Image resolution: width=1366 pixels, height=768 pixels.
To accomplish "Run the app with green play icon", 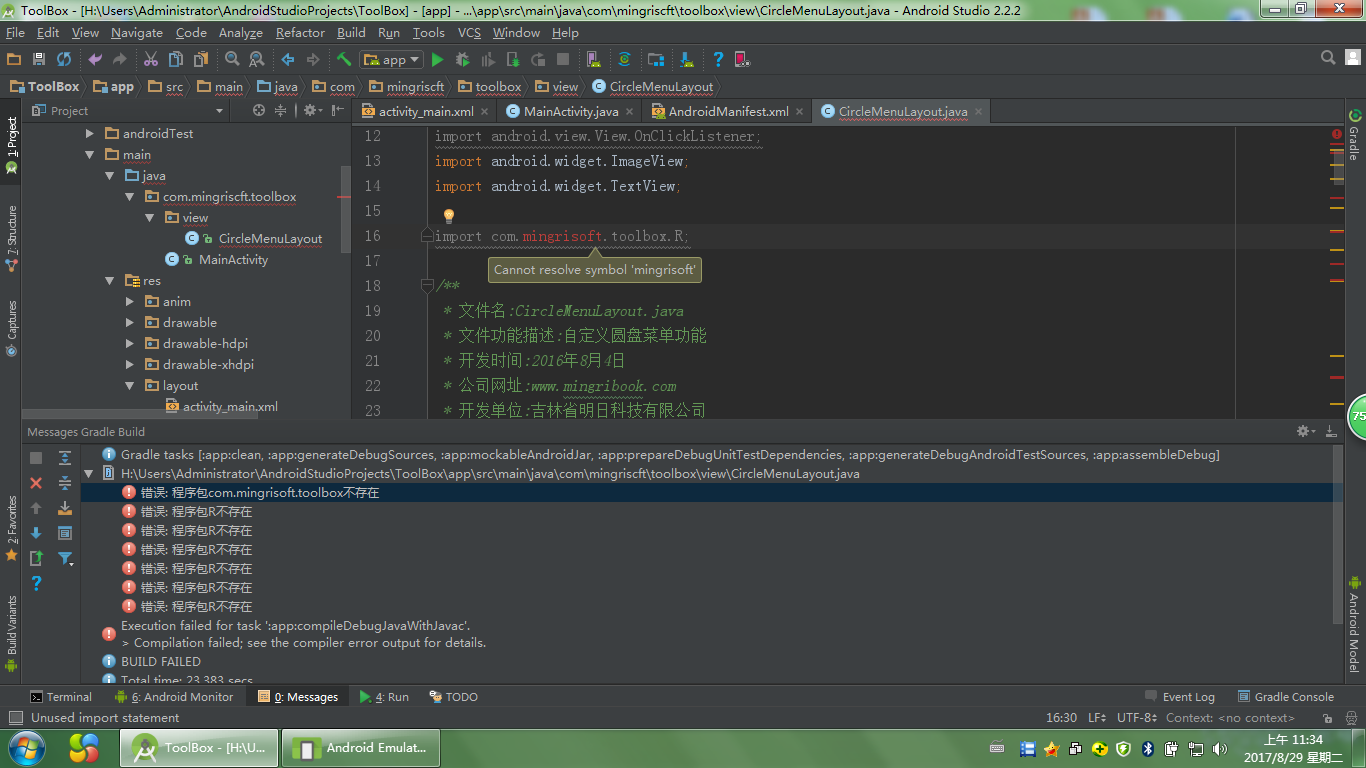I will tap(437, 60).
